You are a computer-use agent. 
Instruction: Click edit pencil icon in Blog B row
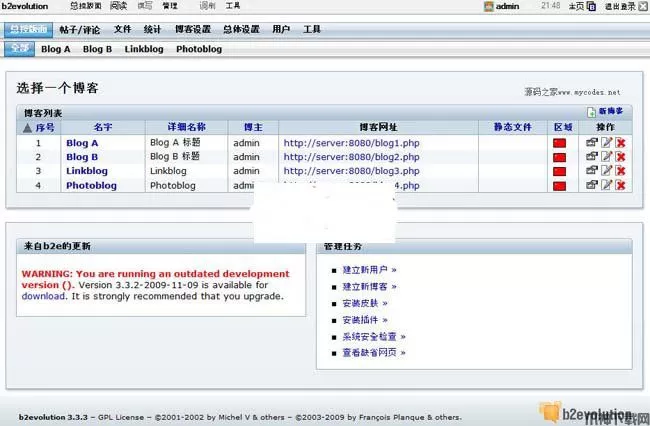coord(606,156)
